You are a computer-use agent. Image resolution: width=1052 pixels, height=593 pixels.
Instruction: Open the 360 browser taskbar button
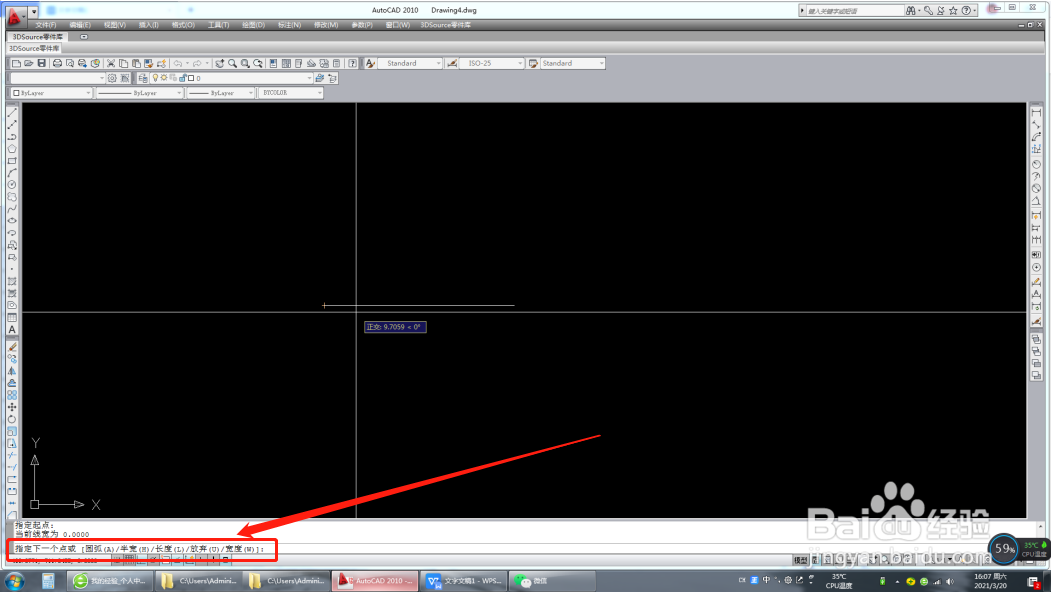coord(110,581)
